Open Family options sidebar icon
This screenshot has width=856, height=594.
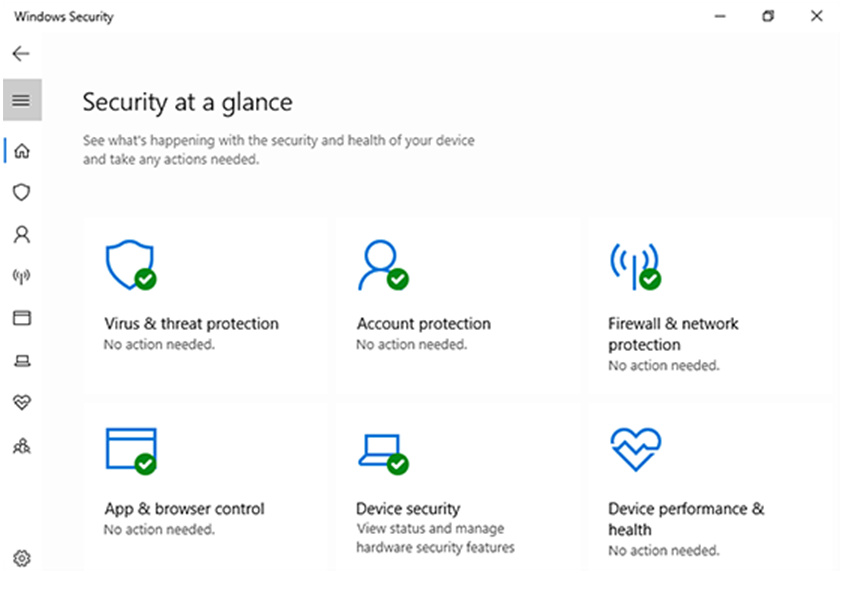pyautogui.click(x=22, y=446)
